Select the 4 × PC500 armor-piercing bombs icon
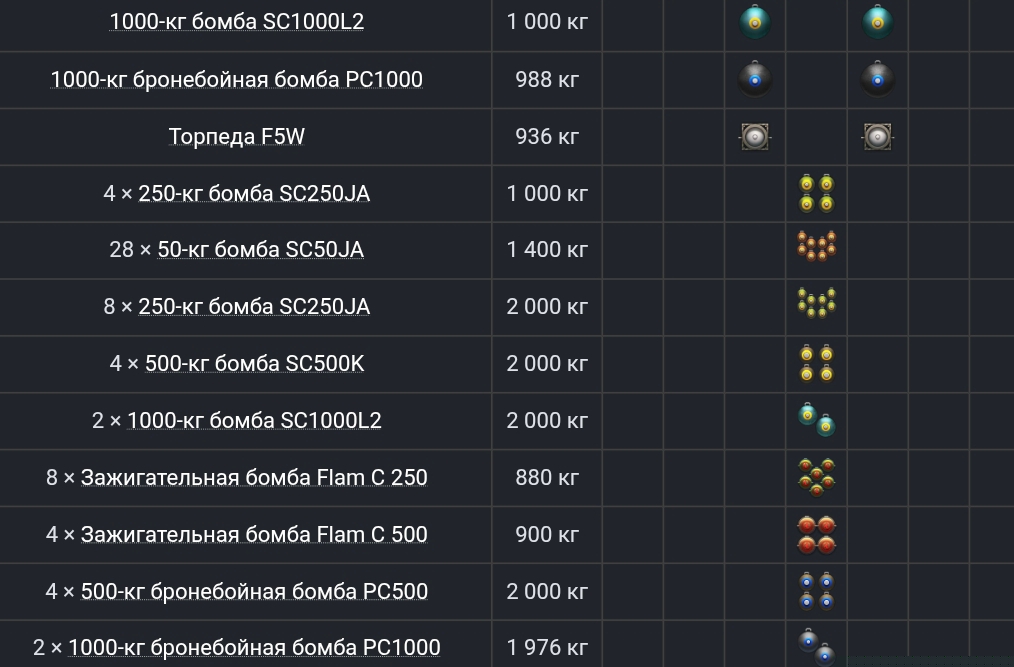 pyautogui.click(x=816, y=590)
